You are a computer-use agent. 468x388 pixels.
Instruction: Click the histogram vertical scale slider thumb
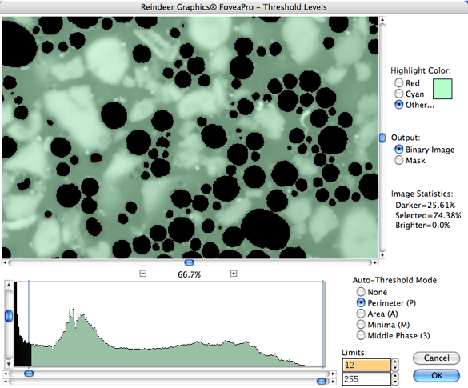[9, 316]
